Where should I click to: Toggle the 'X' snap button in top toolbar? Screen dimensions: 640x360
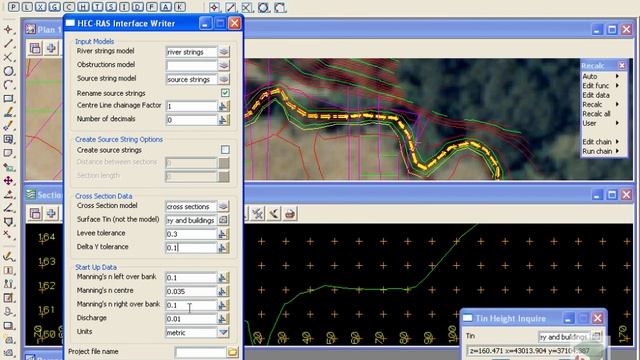(40, 7)
